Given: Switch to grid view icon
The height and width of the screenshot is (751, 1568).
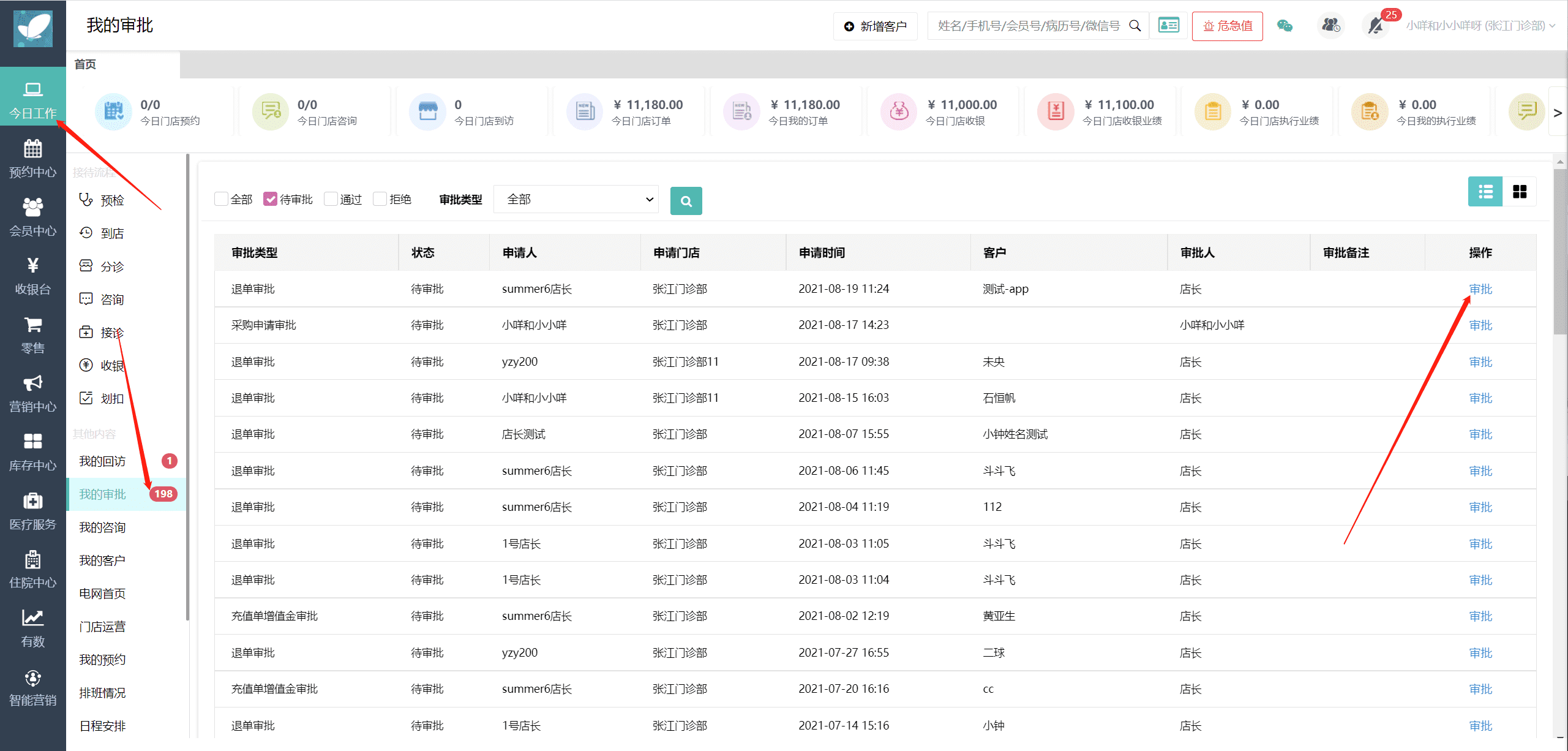Looking at the screenshot, I should click(x=1519, y=192).
